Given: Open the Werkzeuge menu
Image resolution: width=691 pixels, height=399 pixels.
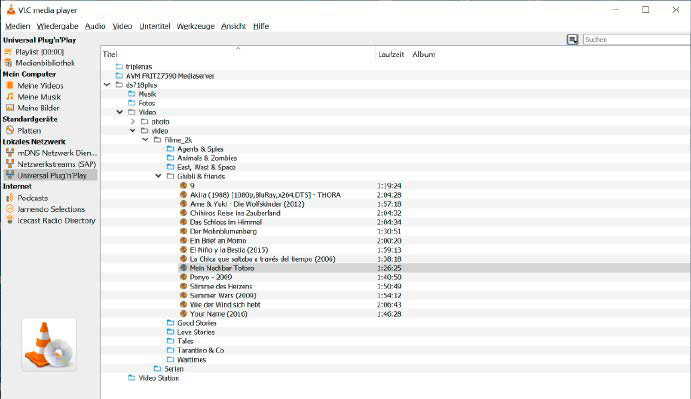Looking at the screenshot, I should click(196, 26).
